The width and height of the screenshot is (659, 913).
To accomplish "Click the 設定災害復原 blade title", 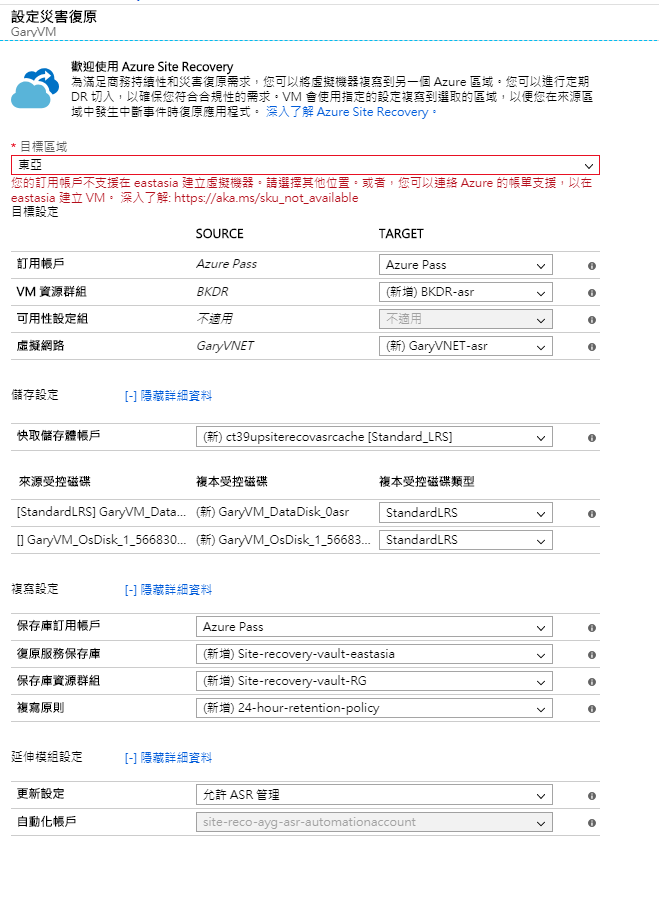I will [x=54, y=17].
